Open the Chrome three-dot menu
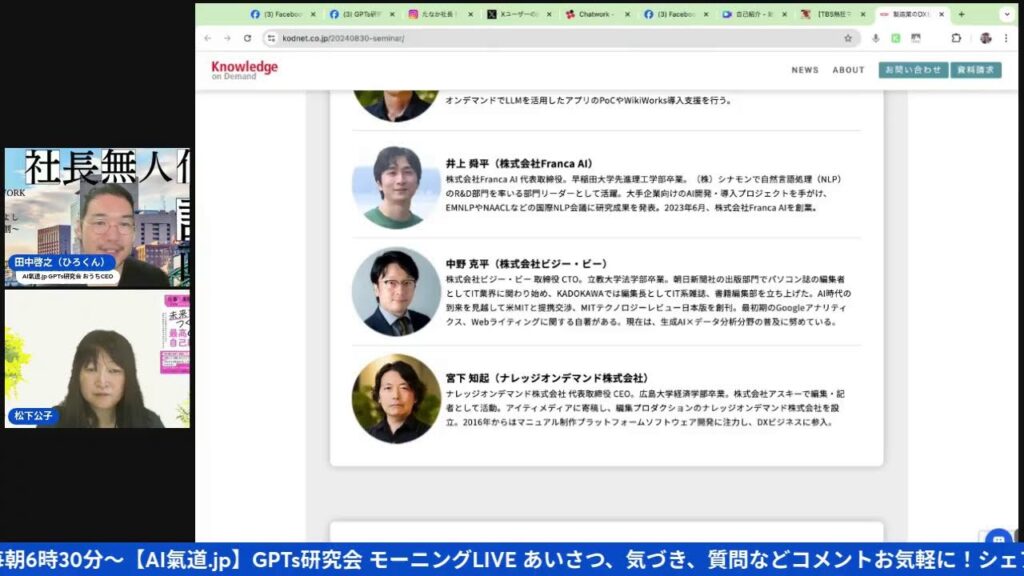This screenshot has width=1024, height=576. tap(1006, 38)
